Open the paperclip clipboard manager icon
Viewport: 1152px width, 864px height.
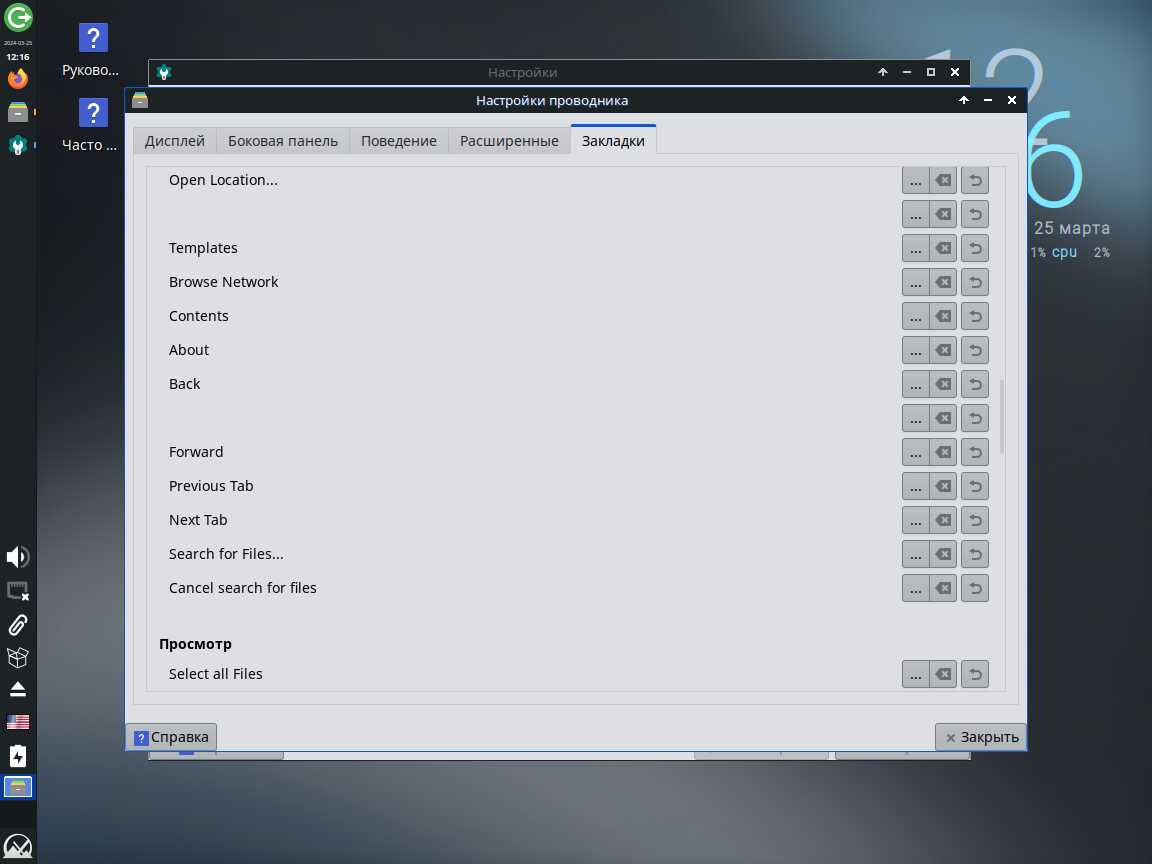18,624
